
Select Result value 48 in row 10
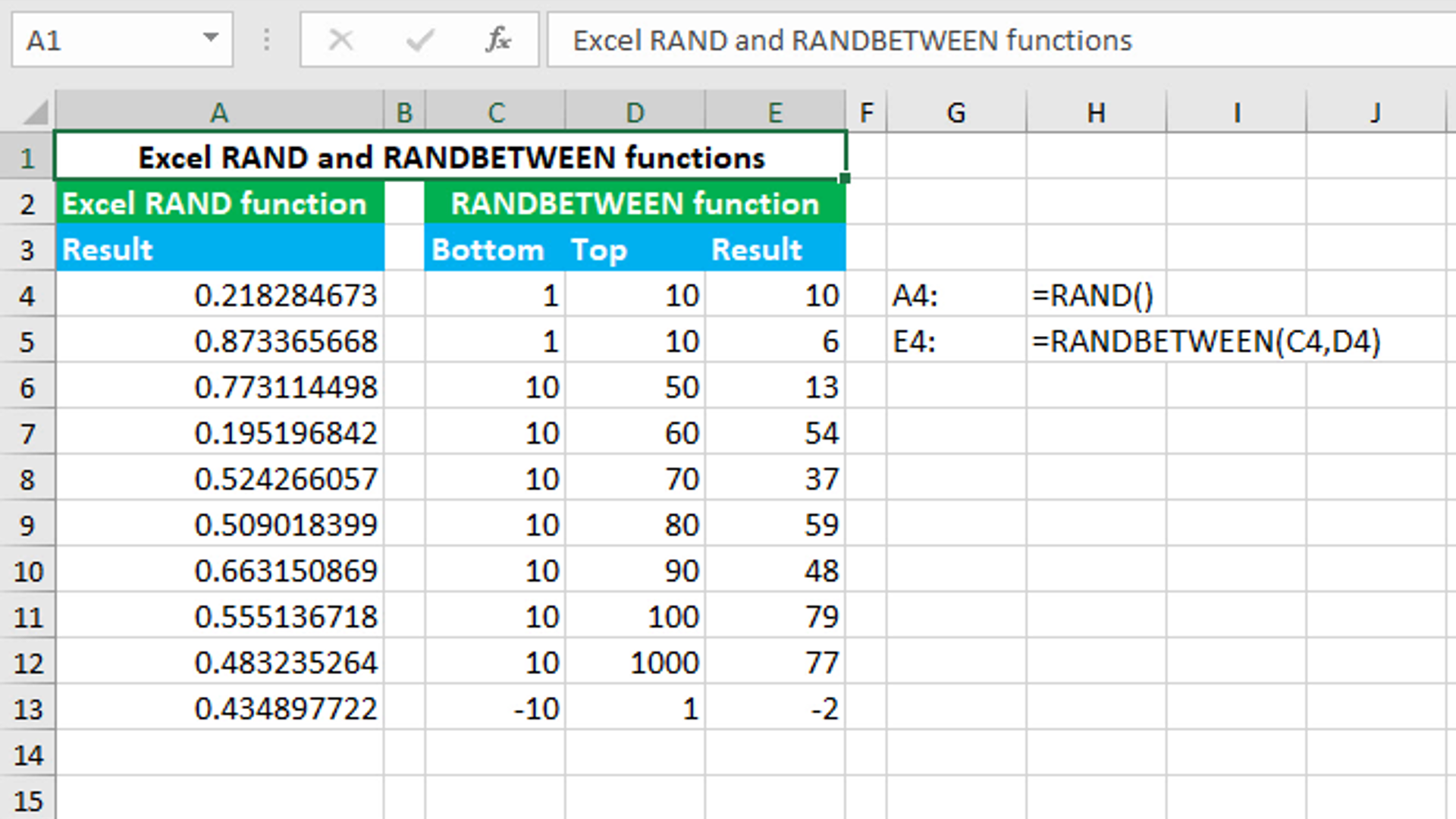pyautogui.click(x=775, y=571)
